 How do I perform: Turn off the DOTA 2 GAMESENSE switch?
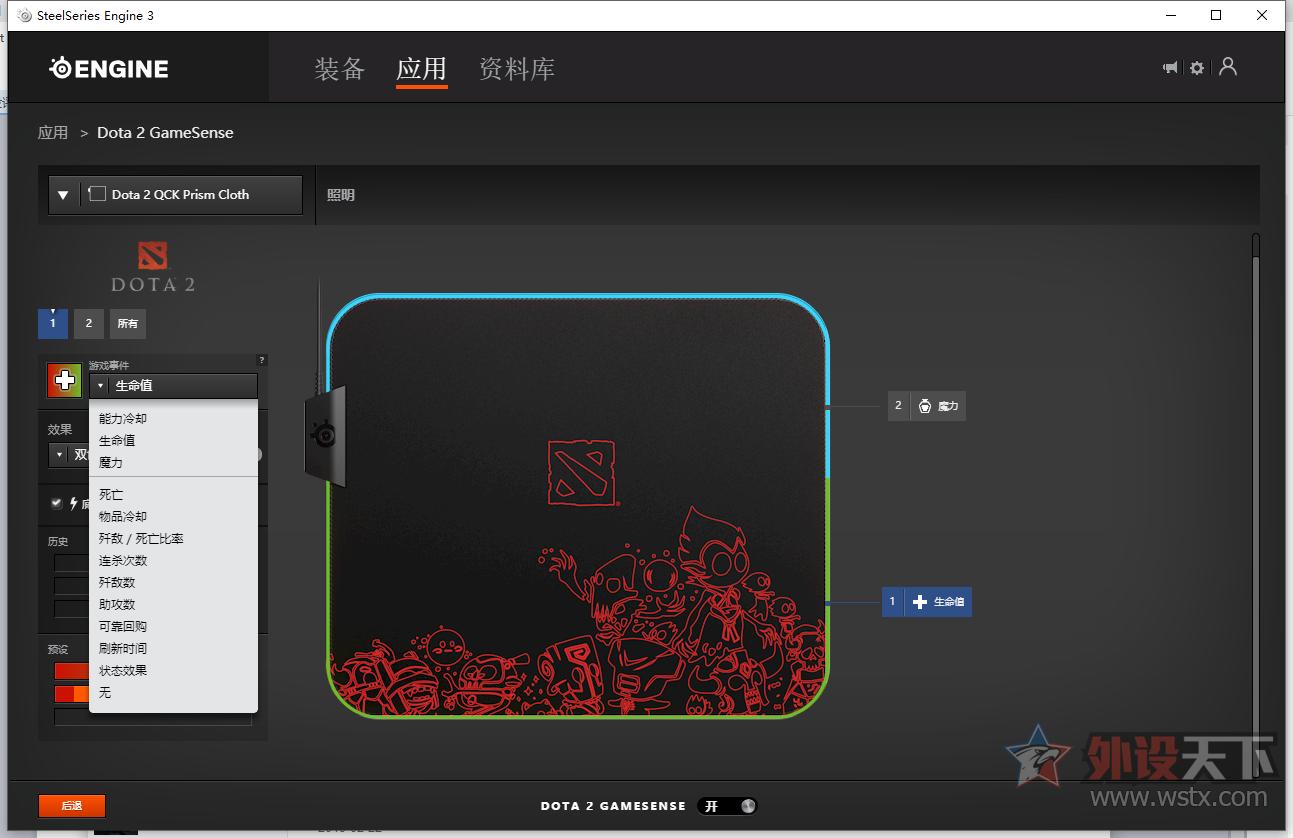tap(727, 805)
